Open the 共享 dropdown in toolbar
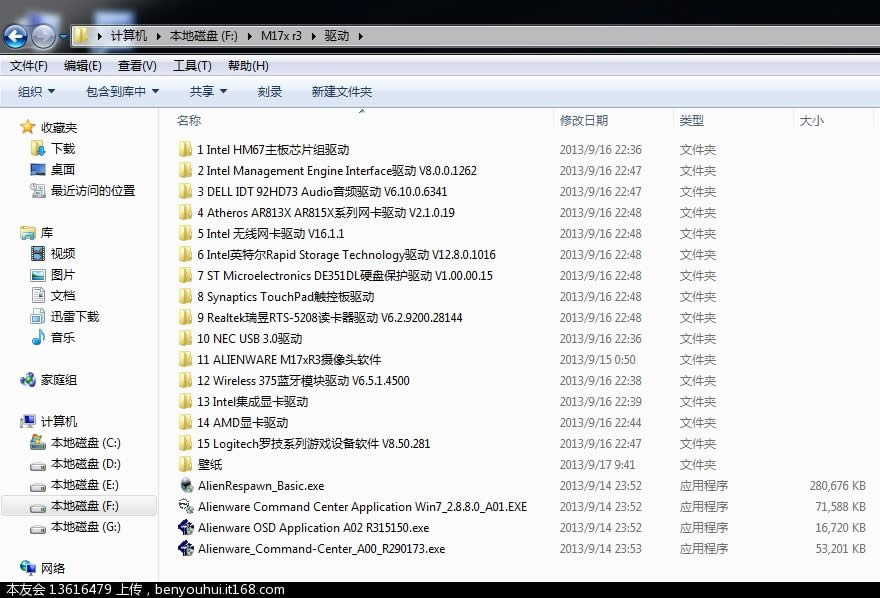This screenshot has height=598, width=880. point(208,91)
